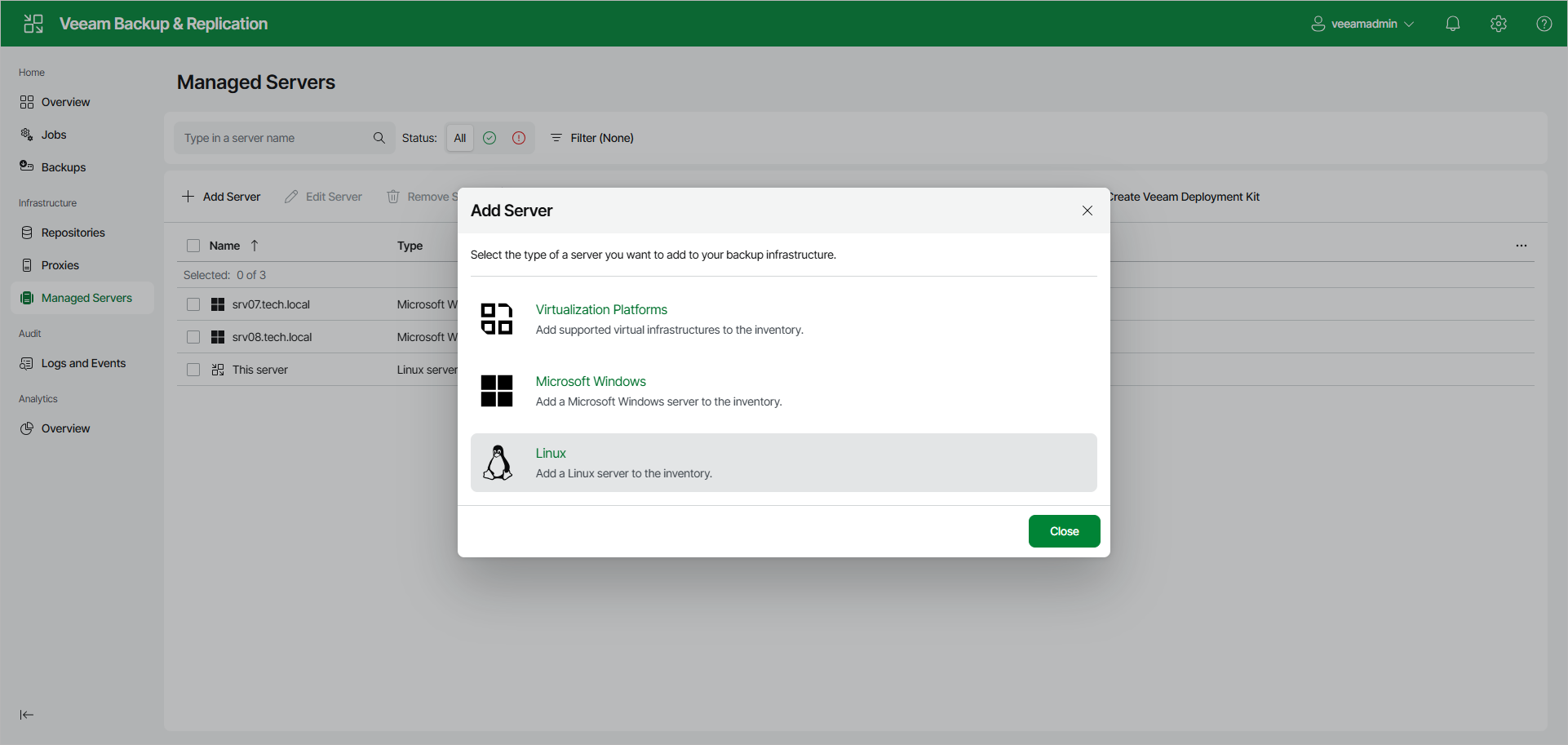The width and height of the screenshot is (1568, 745).
Task: Click the Linux server type cell
Action: coord(427,370)
